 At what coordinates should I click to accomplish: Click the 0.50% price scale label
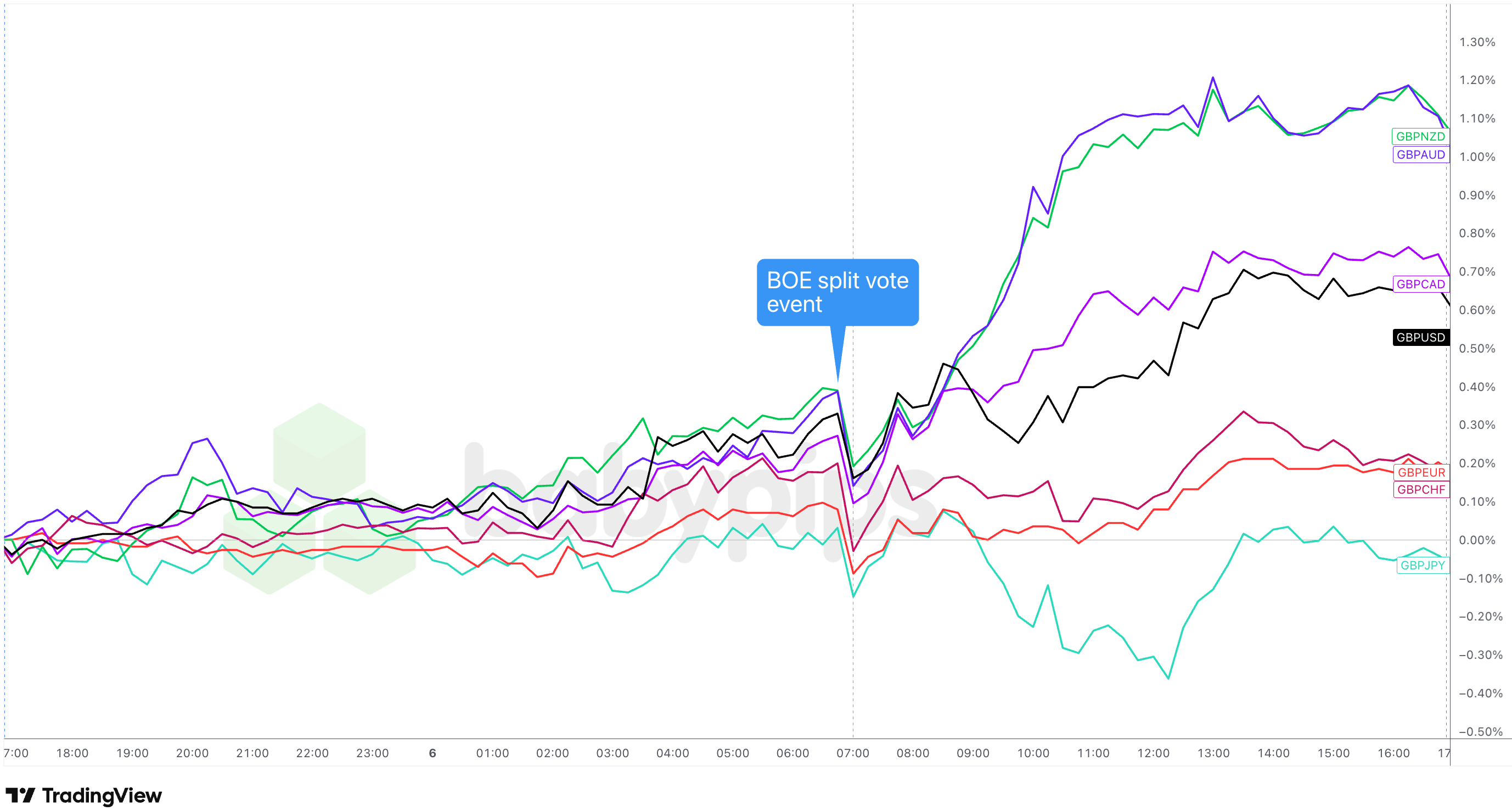[x=1477, y=348]
